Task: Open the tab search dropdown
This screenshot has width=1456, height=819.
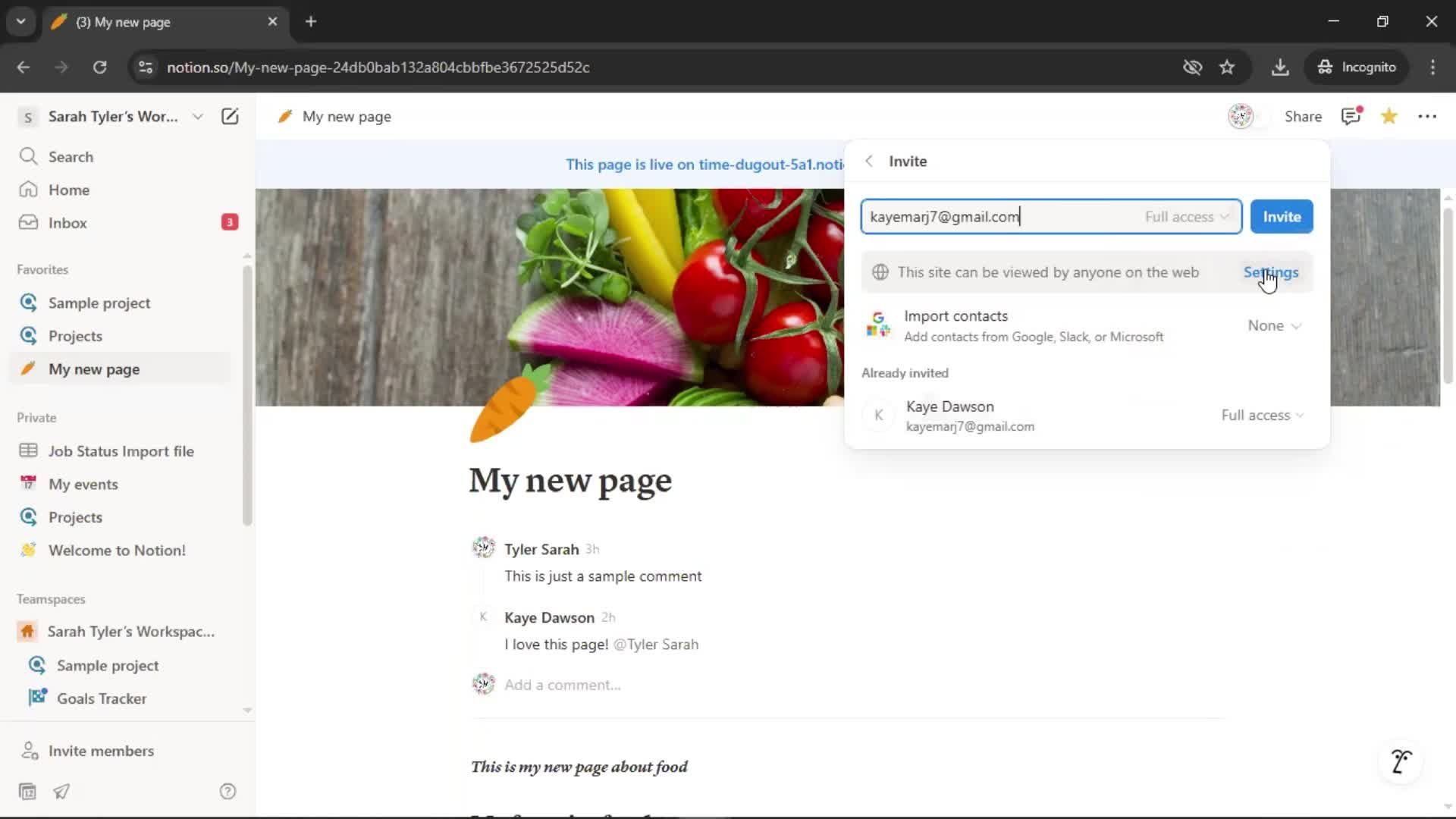Action: [x=20, y=22]
